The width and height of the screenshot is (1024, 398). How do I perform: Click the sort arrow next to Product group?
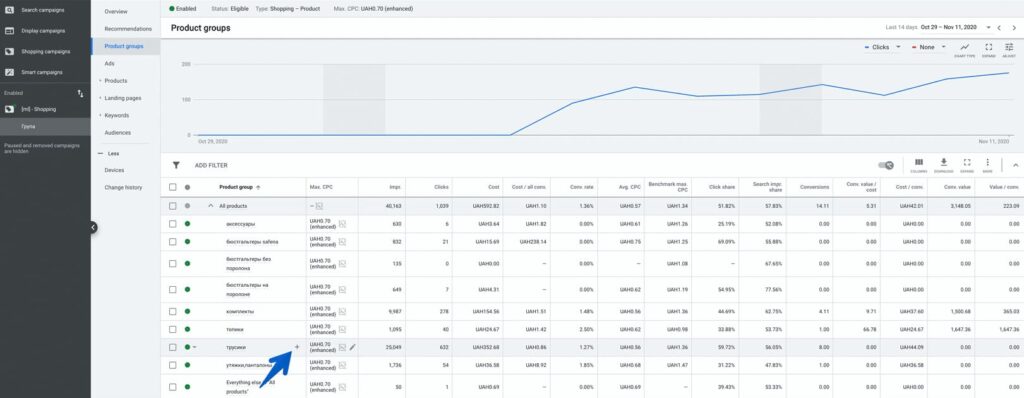258,188
